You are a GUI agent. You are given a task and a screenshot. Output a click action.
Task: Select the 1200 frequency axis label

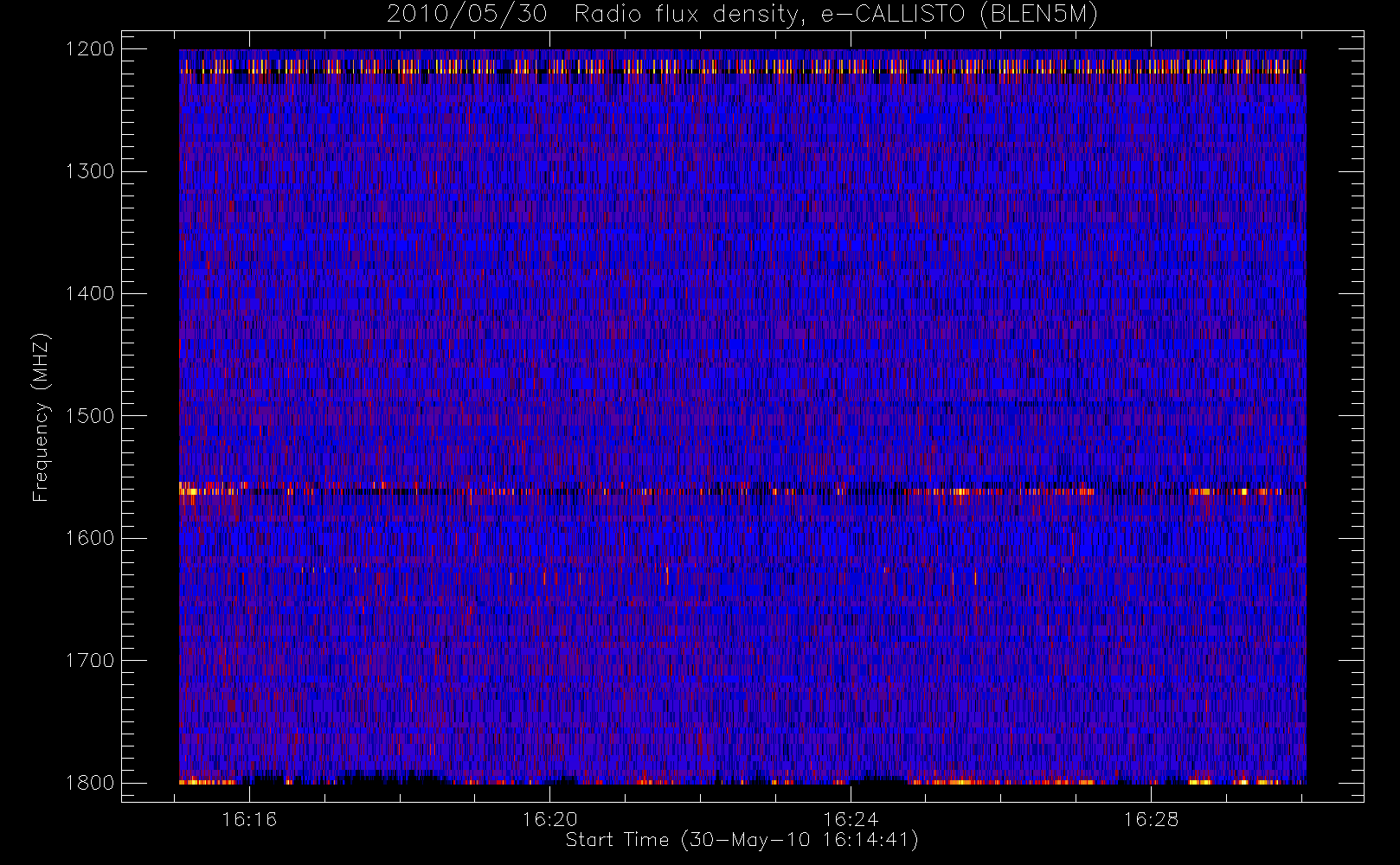90,49
